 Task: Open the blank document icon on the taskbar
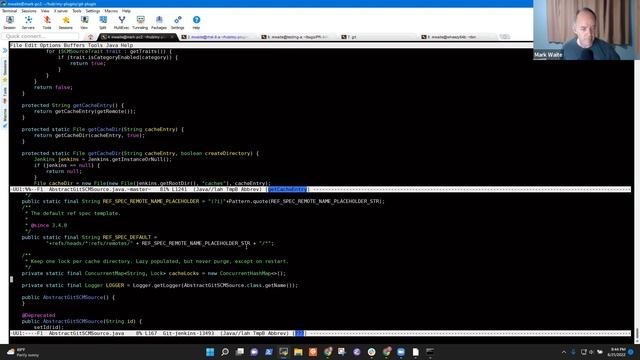click(x=416, y=352)
